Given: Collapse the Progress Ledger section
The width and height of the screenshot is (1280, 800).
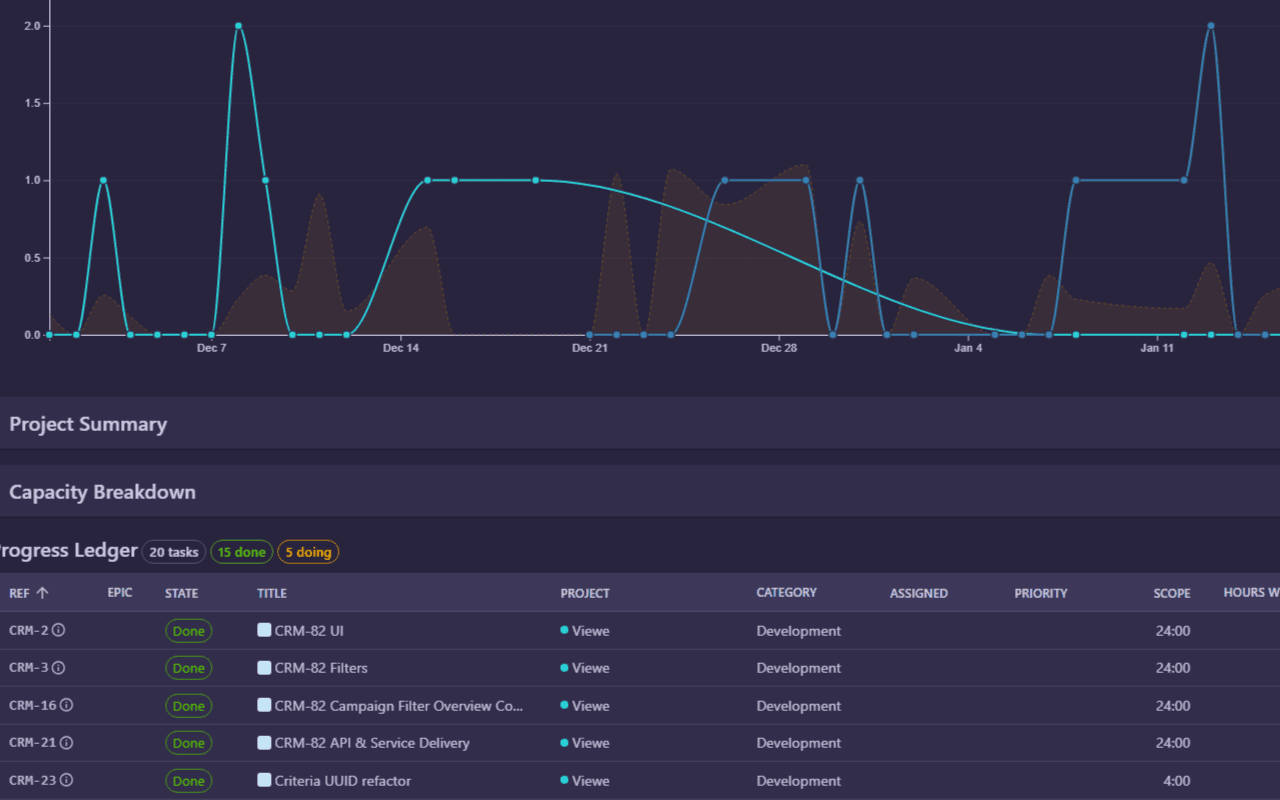Looking at the screenshot, I should 68,550.
